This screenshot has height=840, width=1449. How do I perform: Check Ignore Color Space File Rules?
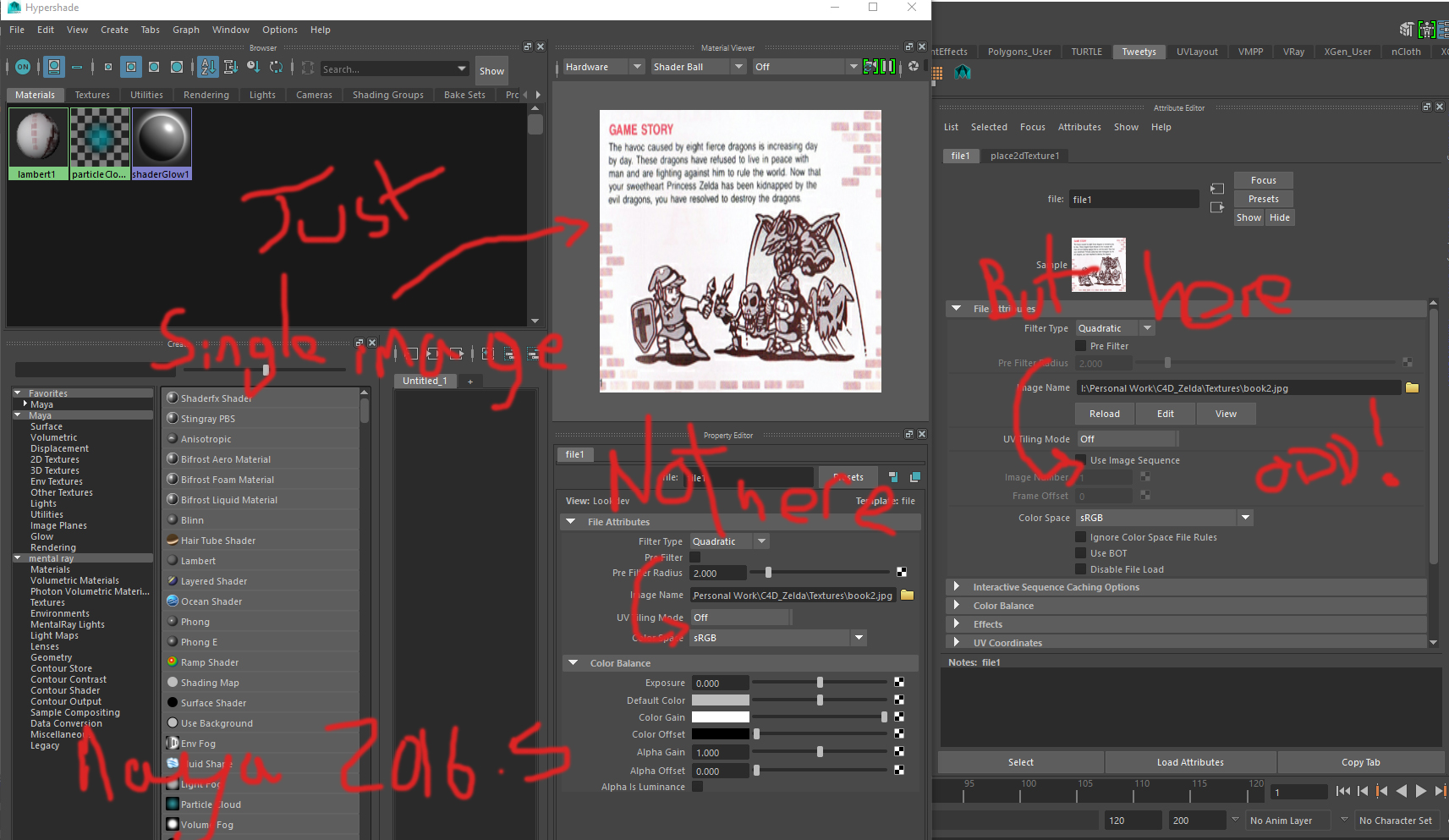click(1080, 537)
